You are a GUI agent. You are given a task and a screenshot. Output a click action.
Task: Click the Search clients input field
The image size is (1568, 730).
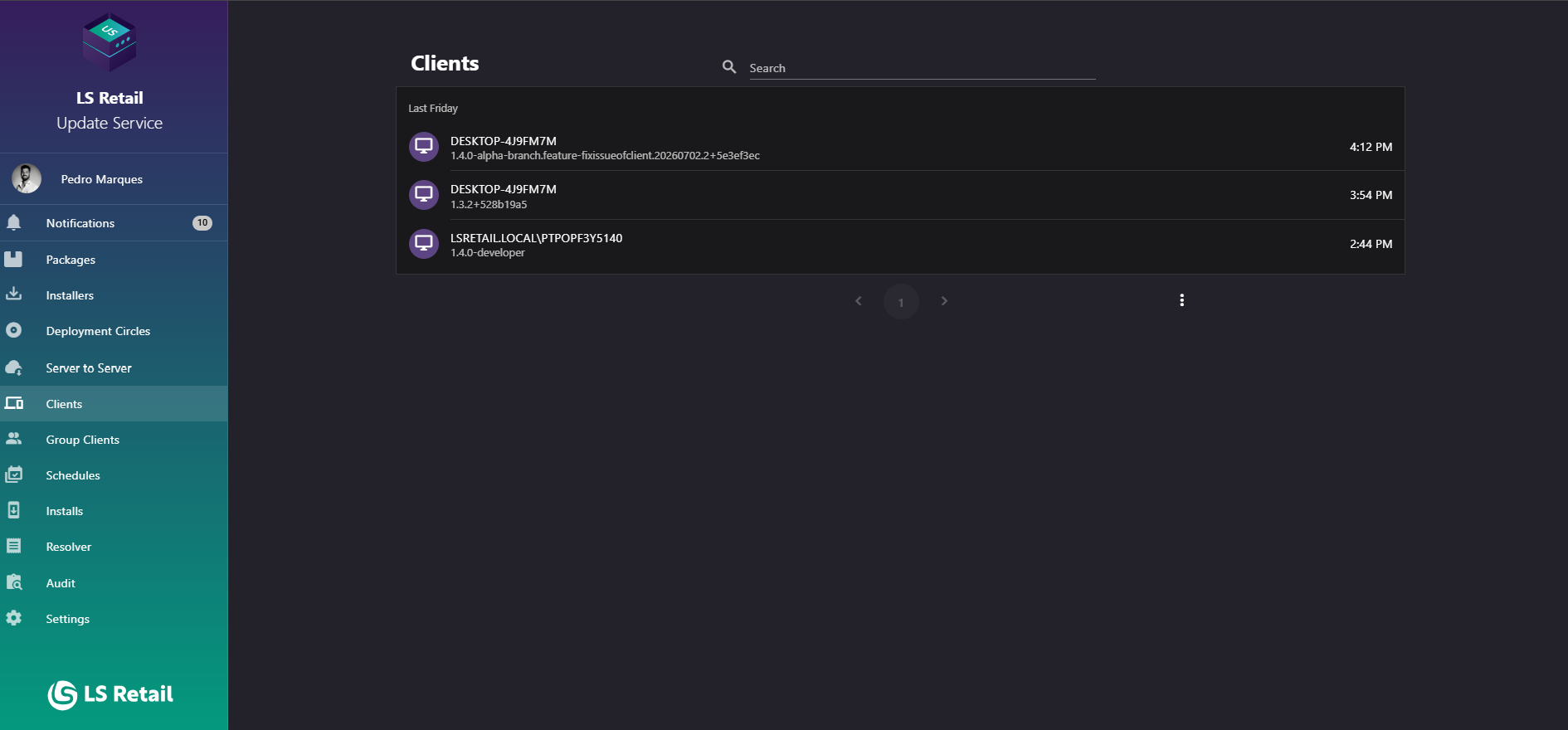point(922,68)
